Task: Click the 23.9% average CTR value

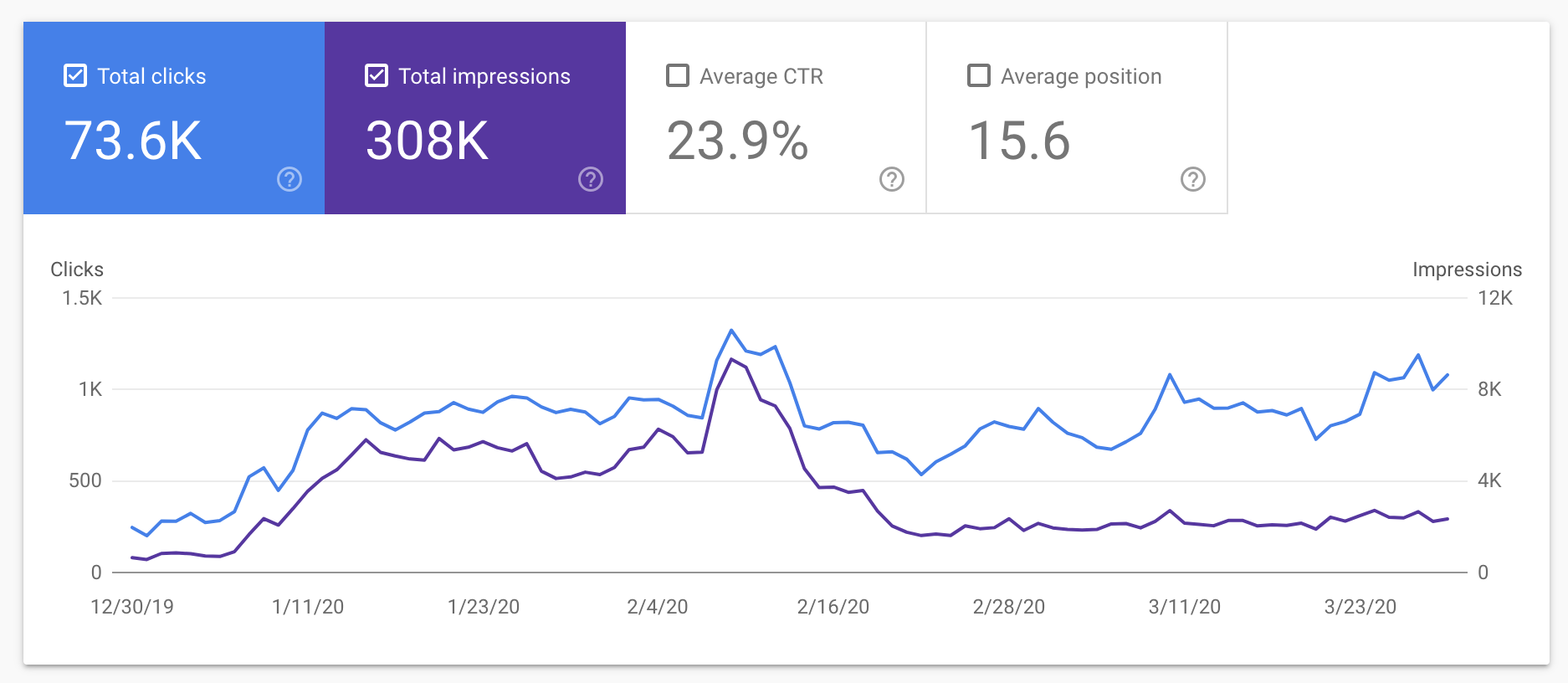Action: tap(738, 141)
